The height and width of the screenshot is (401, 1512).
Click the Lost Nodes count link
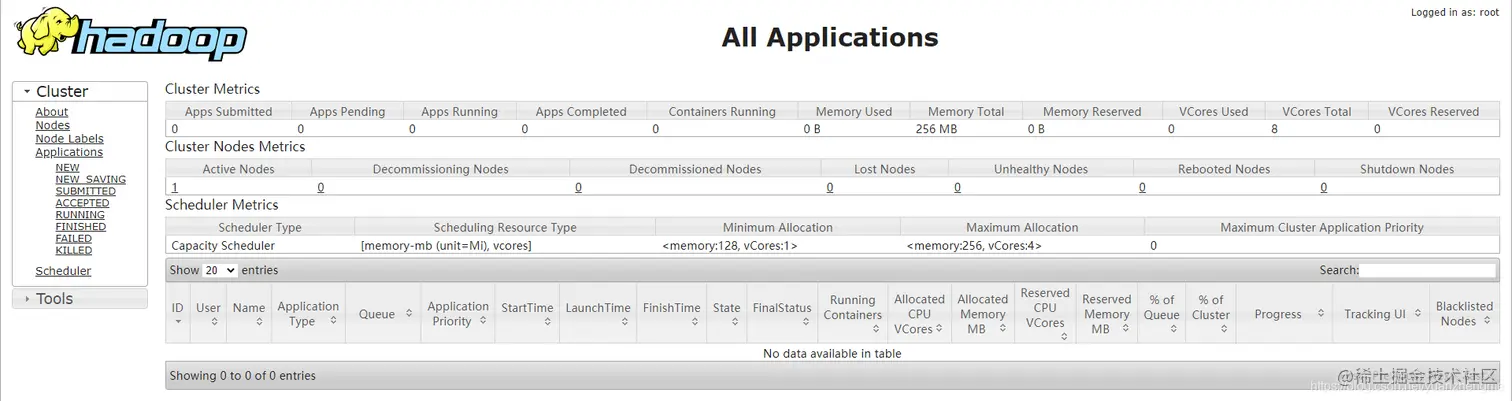click(830, 187)
